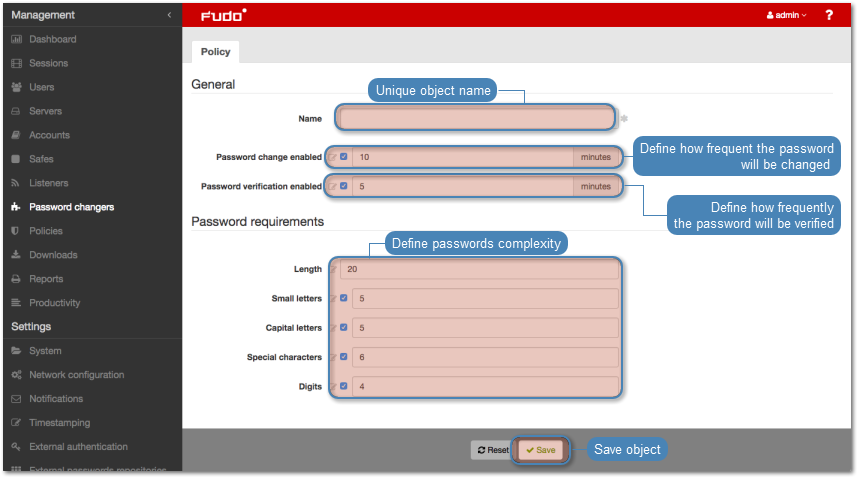Open help via the question mark icon

[x=829, y=15]
